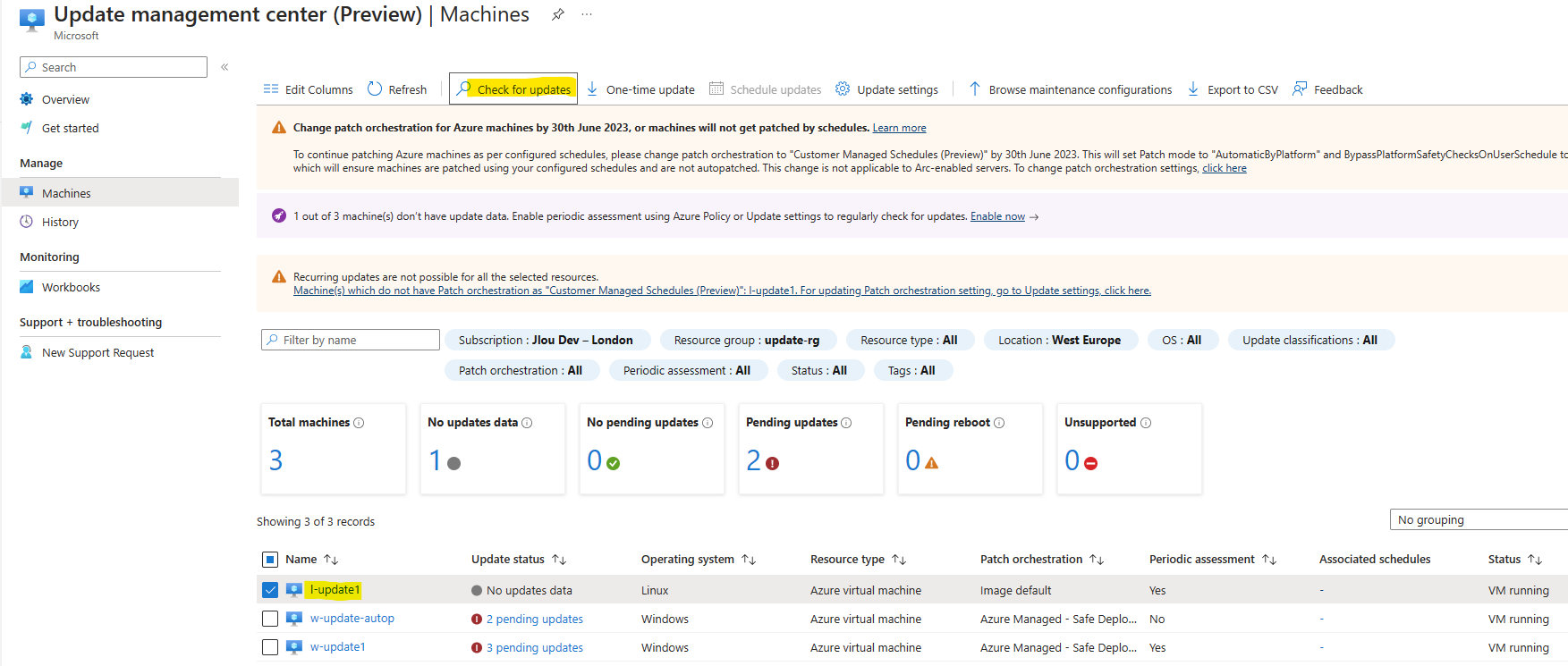Open the Periodic assessment filter pill
1568x666 pixels.
click(687, 370)
